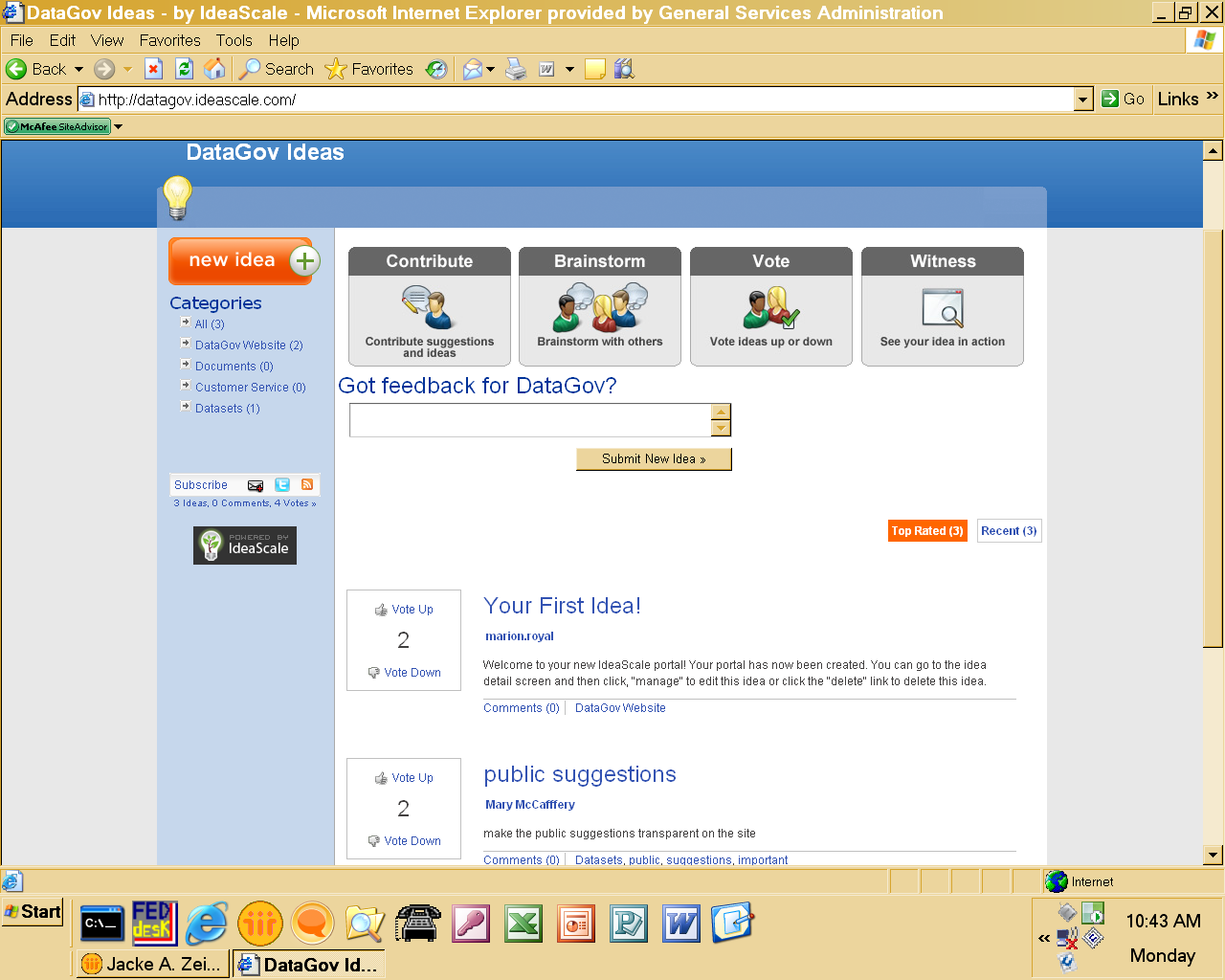The image size is (1225, 980).
Task: Select the Customer Service (0) category
Action: tap(250, 388)
